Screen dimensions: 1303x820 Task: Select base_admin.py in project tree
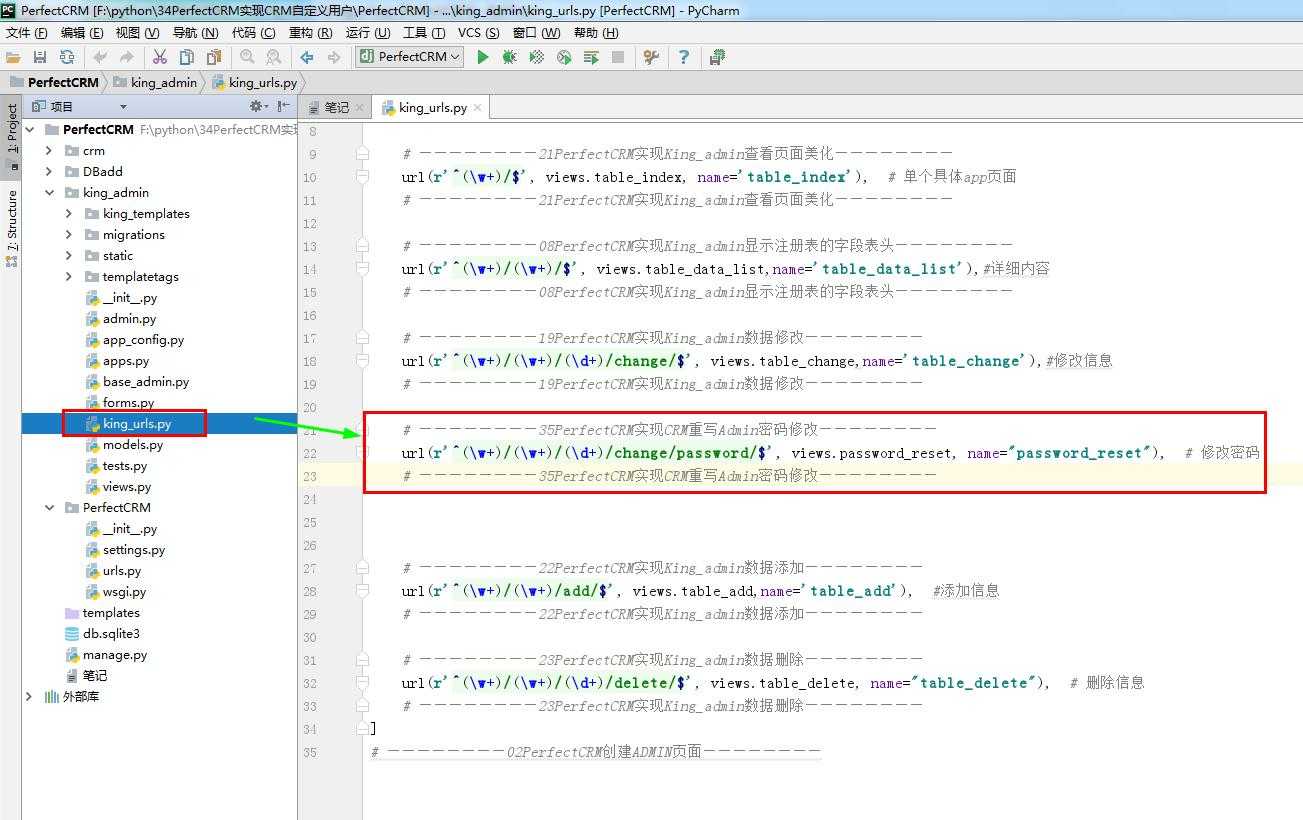click(x=146, y=381)
